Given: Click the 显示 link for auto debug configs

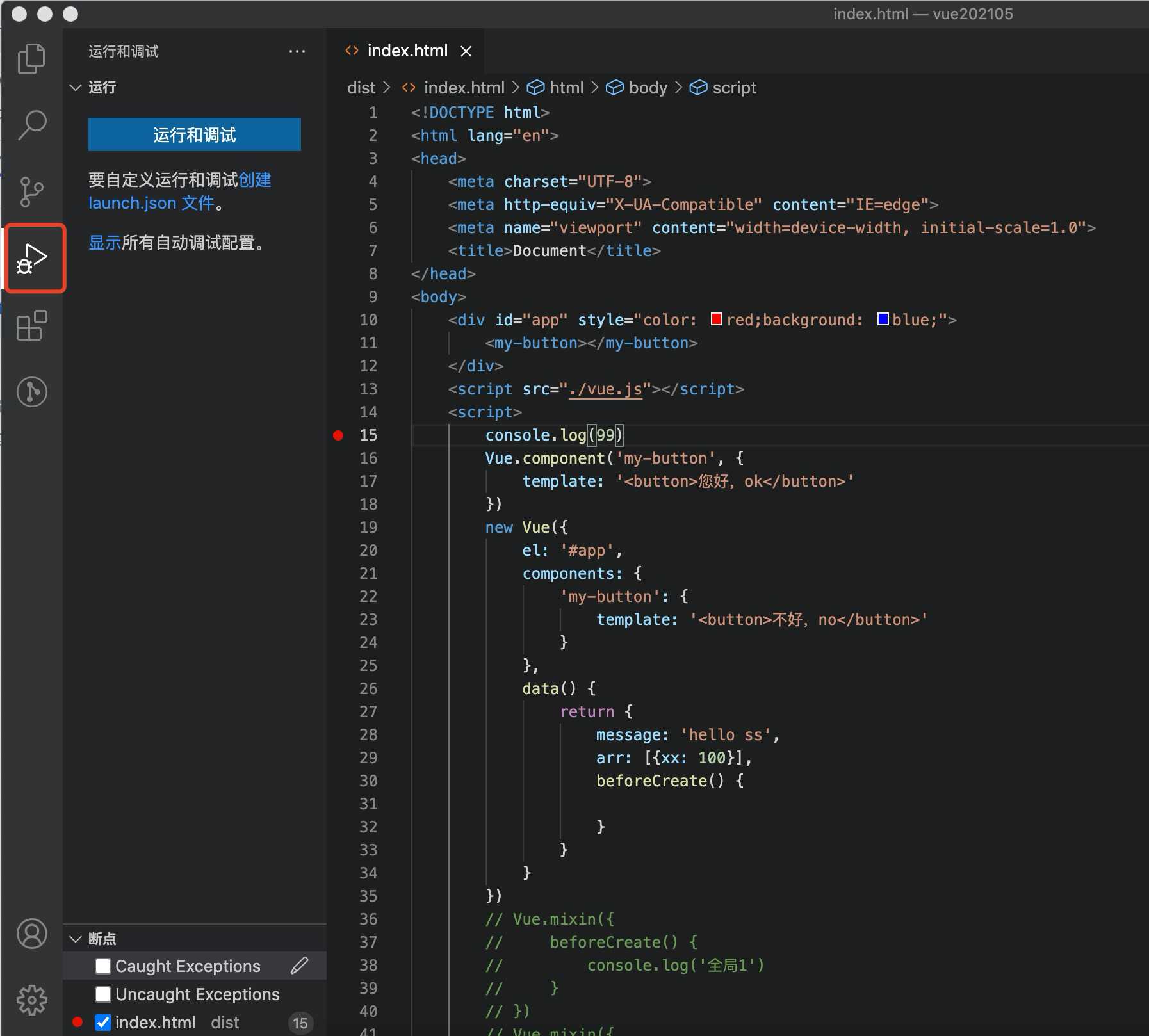Looking at the screenshot, I should point(104,243).
